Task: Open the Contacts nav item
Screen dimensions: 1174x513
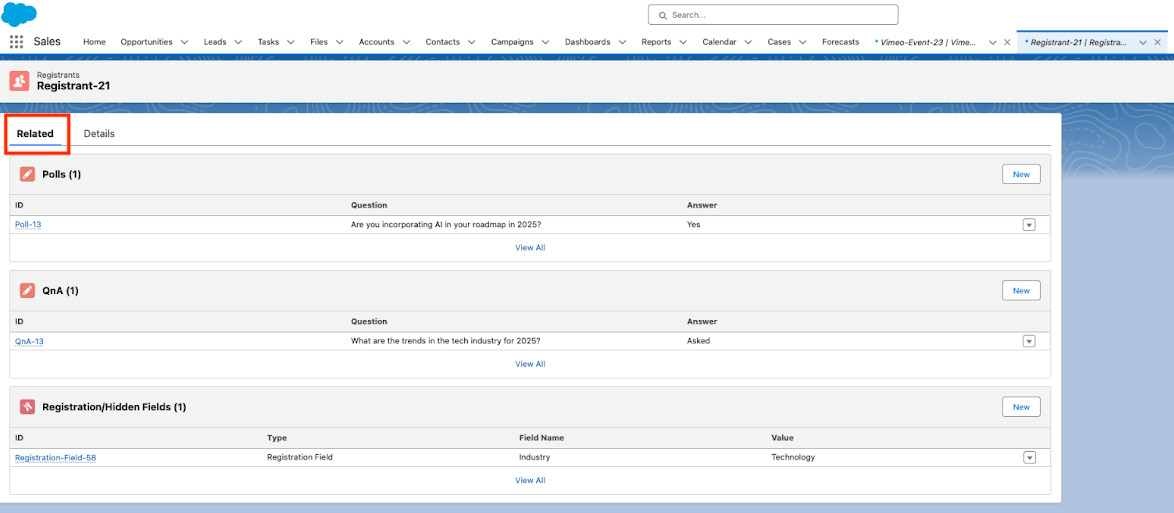Action: 442,42
